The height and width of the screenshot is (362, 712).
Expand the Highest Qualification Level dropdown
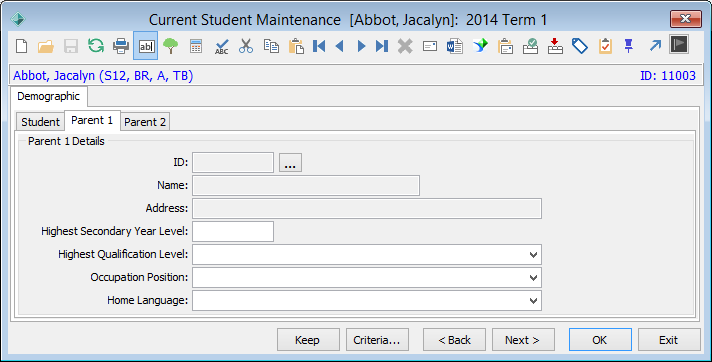[534, 255]
